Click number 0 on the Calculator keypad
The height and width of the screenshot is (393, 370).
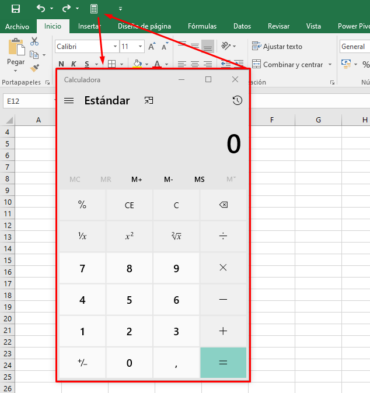click(x=129, y=362)
